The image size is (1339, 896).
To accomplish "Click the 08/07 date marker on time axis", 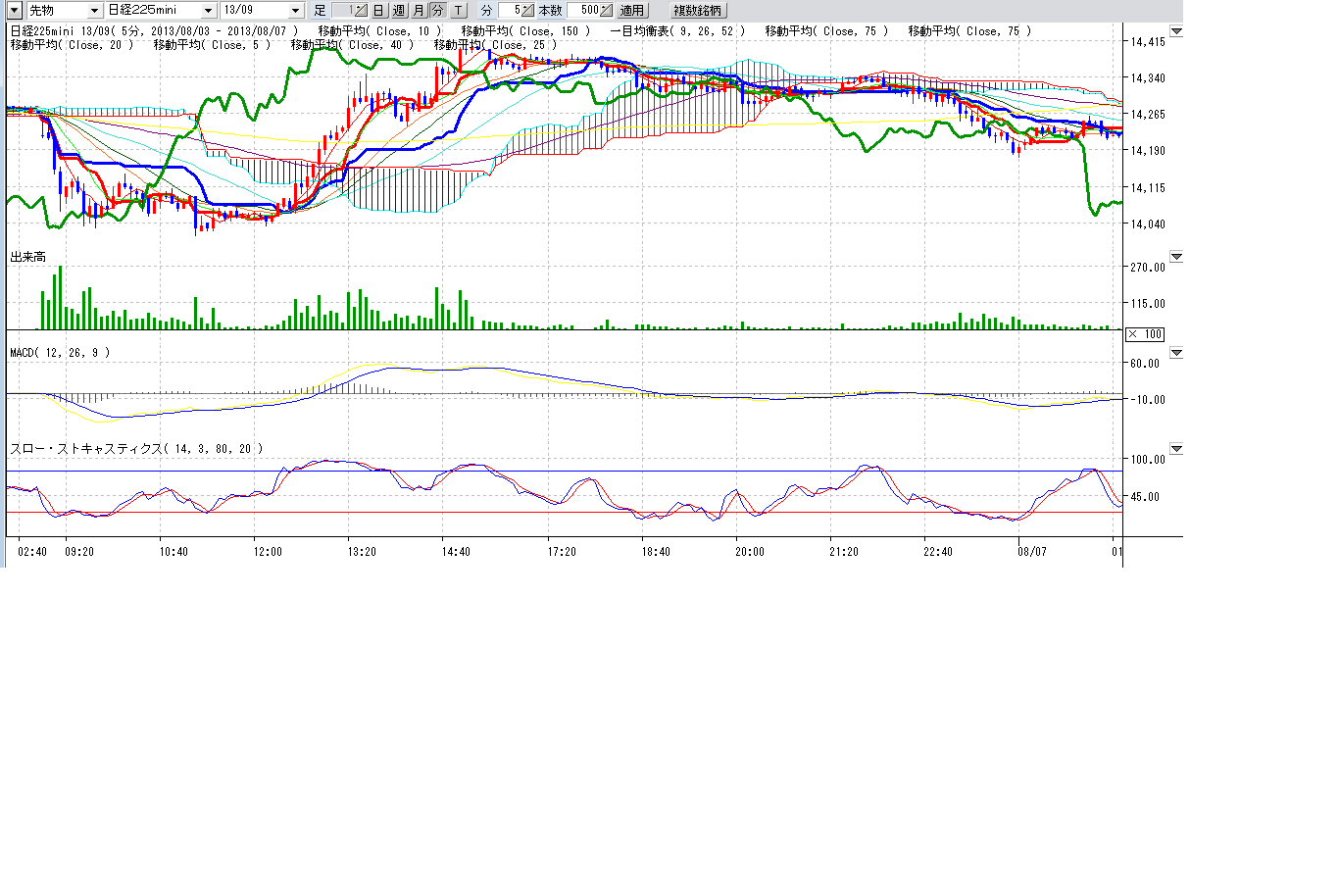I will point(1031,552).
